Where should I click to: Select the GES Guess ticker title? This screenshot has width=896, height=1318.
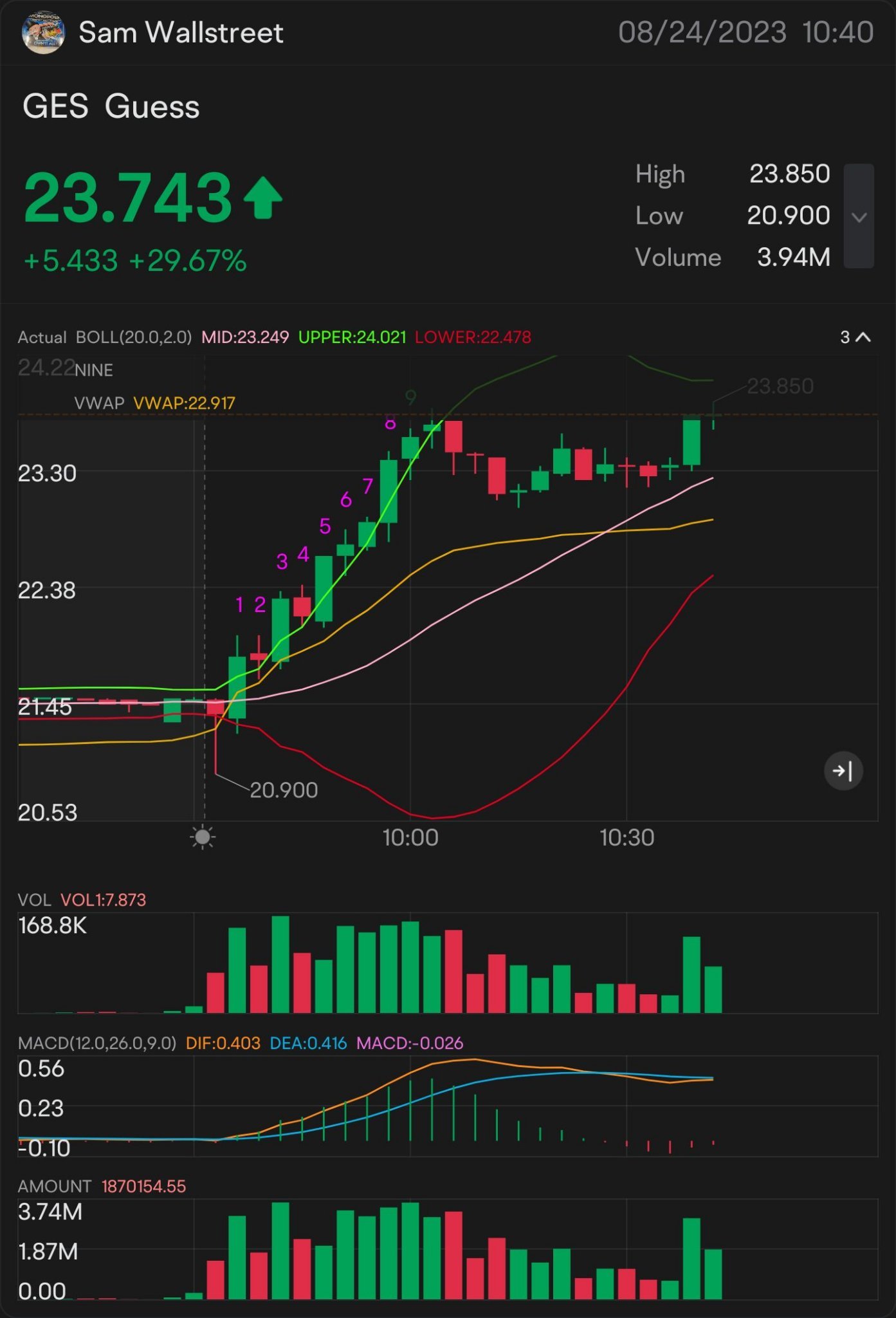(111, 106)
